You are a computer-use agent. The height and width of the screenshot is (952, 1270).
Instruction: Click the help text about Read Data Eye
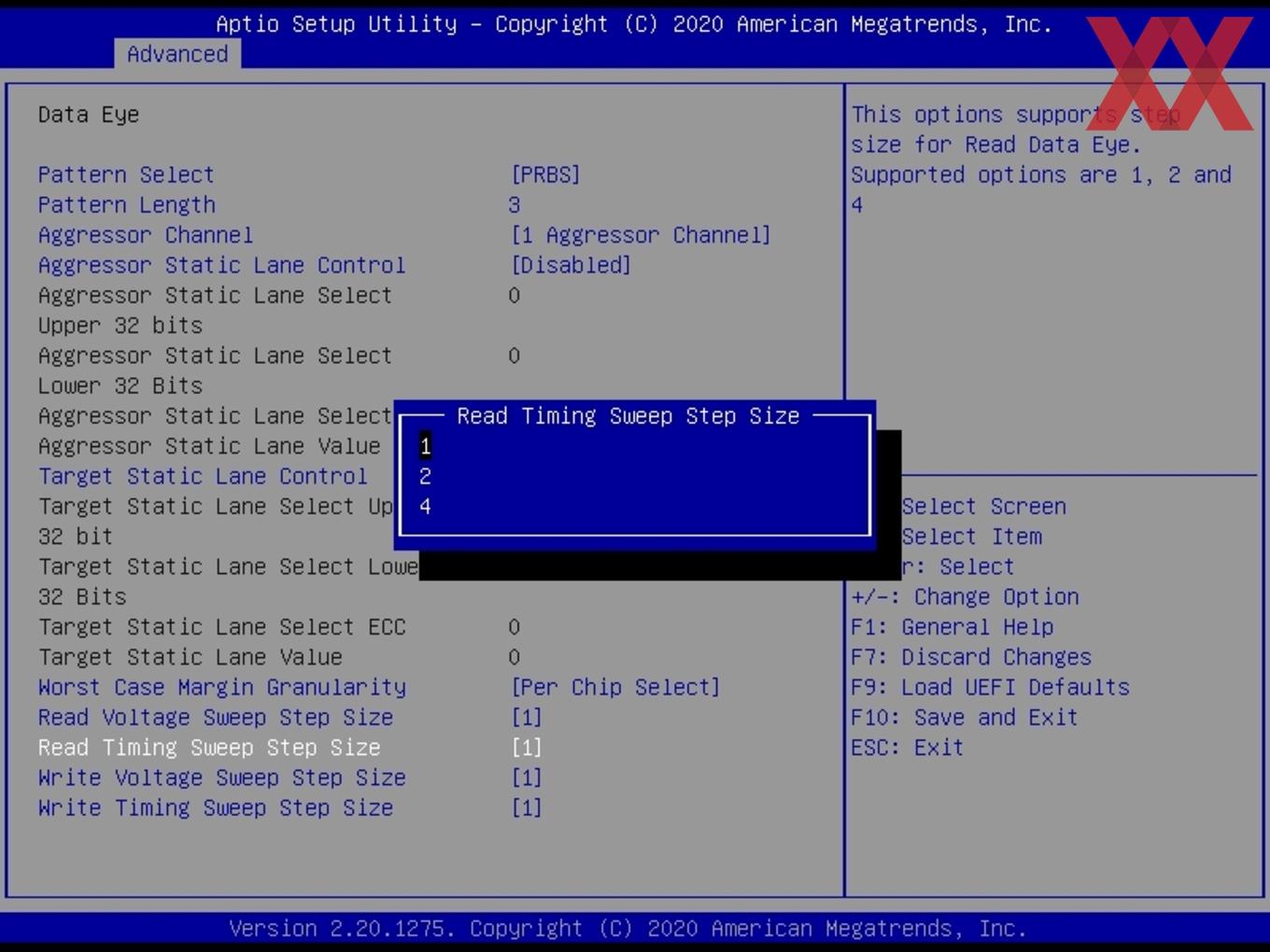pyautogui.click(x=1041, y=160)
